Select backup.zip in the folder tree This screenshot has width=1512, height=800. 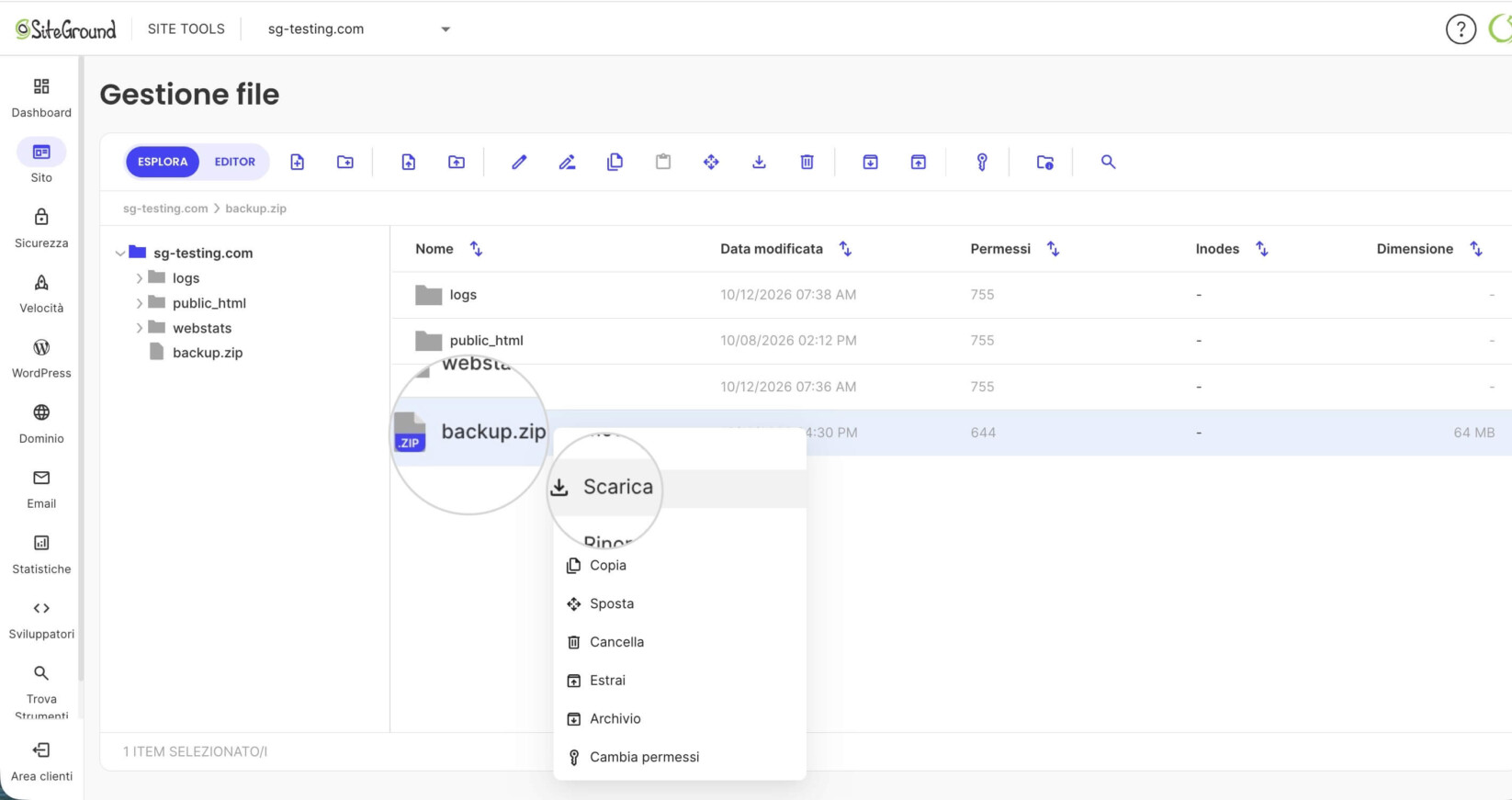(208, 353)
